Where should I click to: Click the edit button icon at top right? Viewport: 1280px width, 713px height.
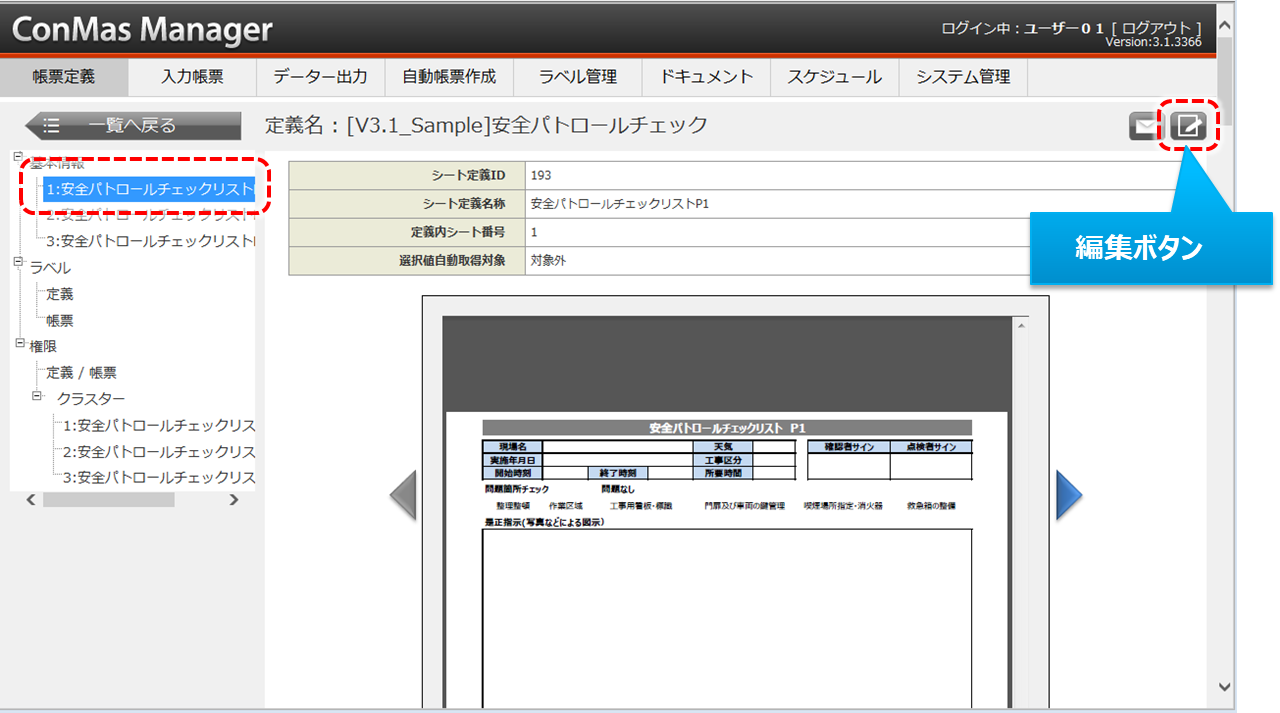1188,126
